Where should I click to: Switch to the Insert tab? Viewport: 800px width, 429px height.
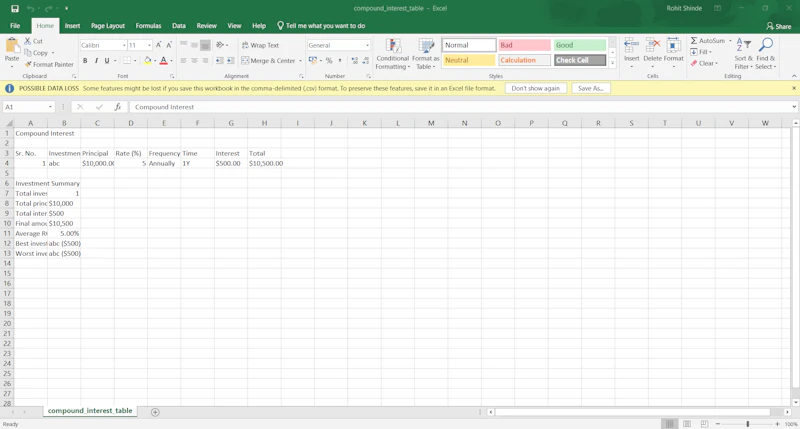point(72,26)
